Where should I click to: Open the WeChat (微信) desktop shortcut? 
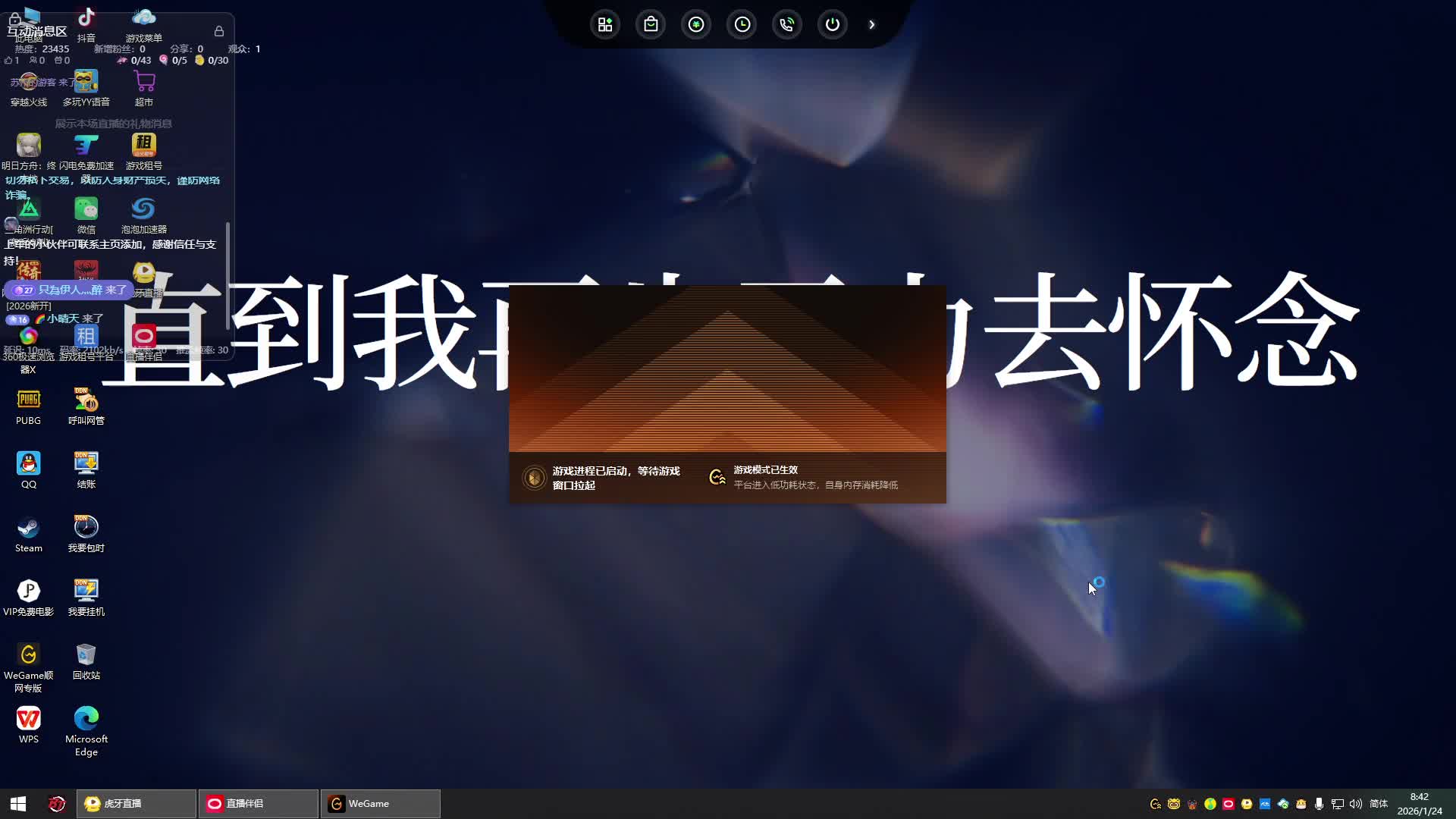[86, 206]
